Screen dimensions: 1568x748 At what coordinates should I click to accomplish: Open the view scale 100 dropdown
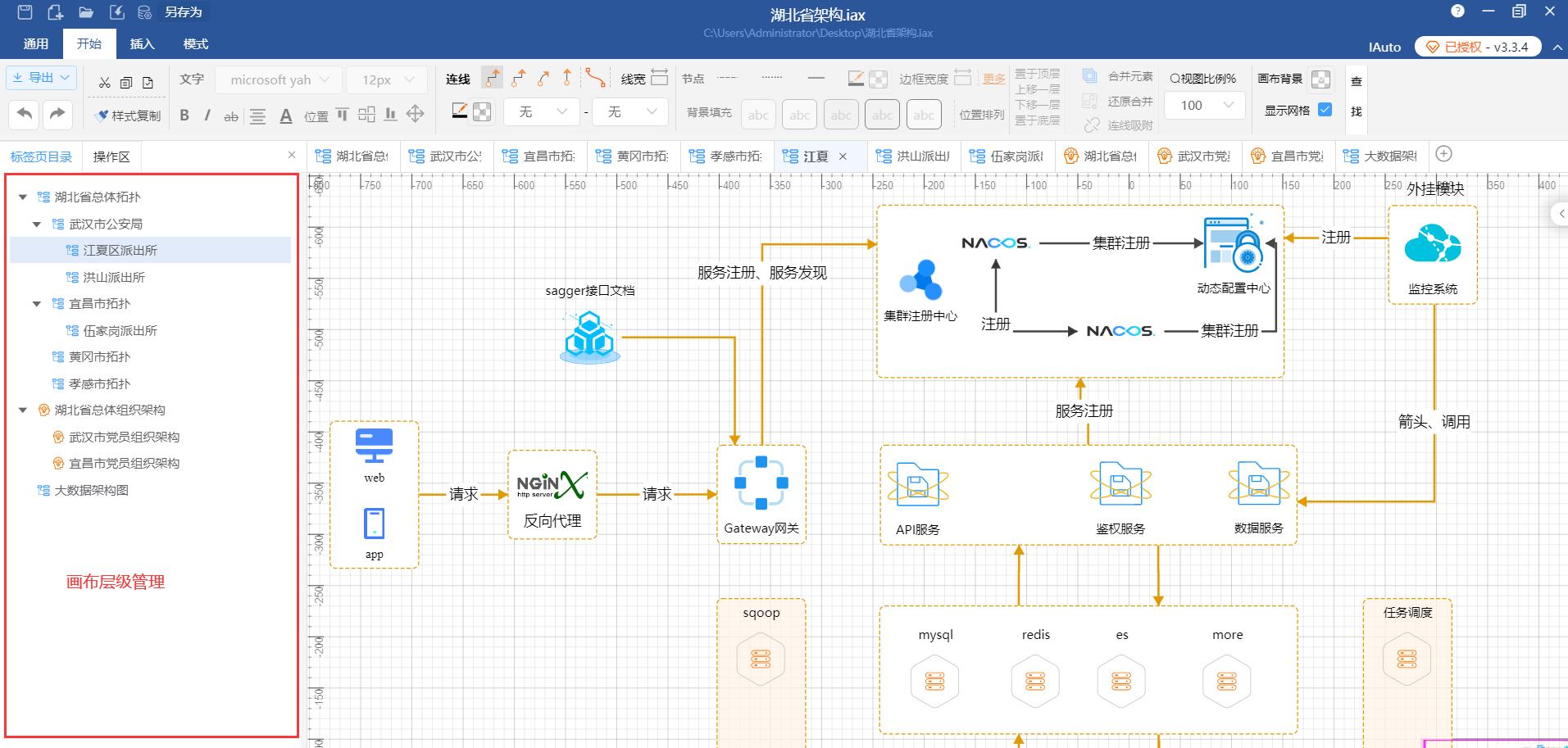click(x=1204, y=105)
